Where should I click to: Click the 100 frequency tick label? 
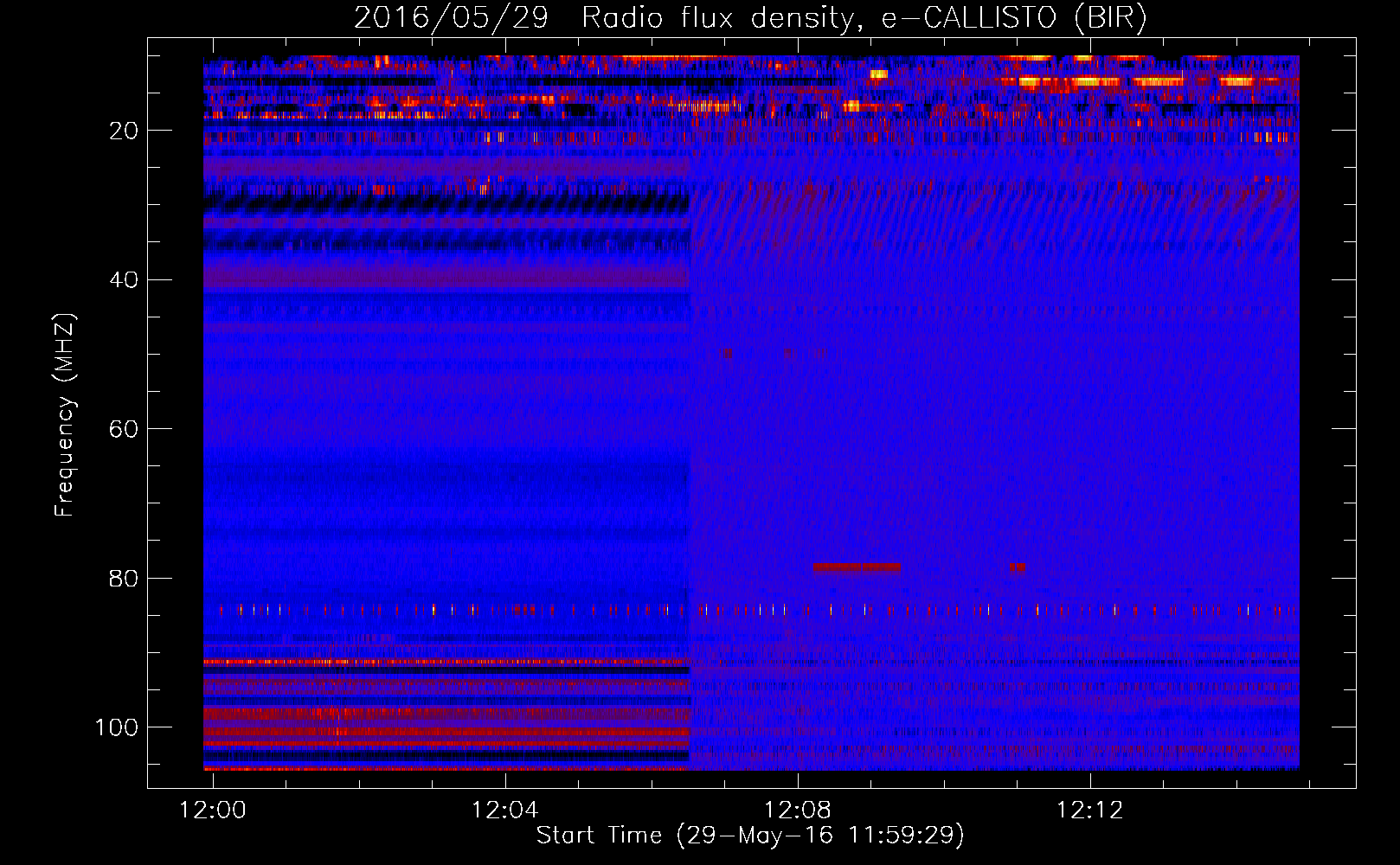(117, 727)
